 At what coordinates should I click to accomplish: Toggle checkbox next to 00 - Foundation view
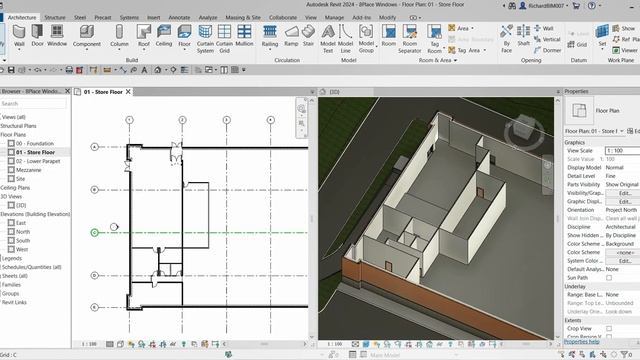click(x=11, y=143)
